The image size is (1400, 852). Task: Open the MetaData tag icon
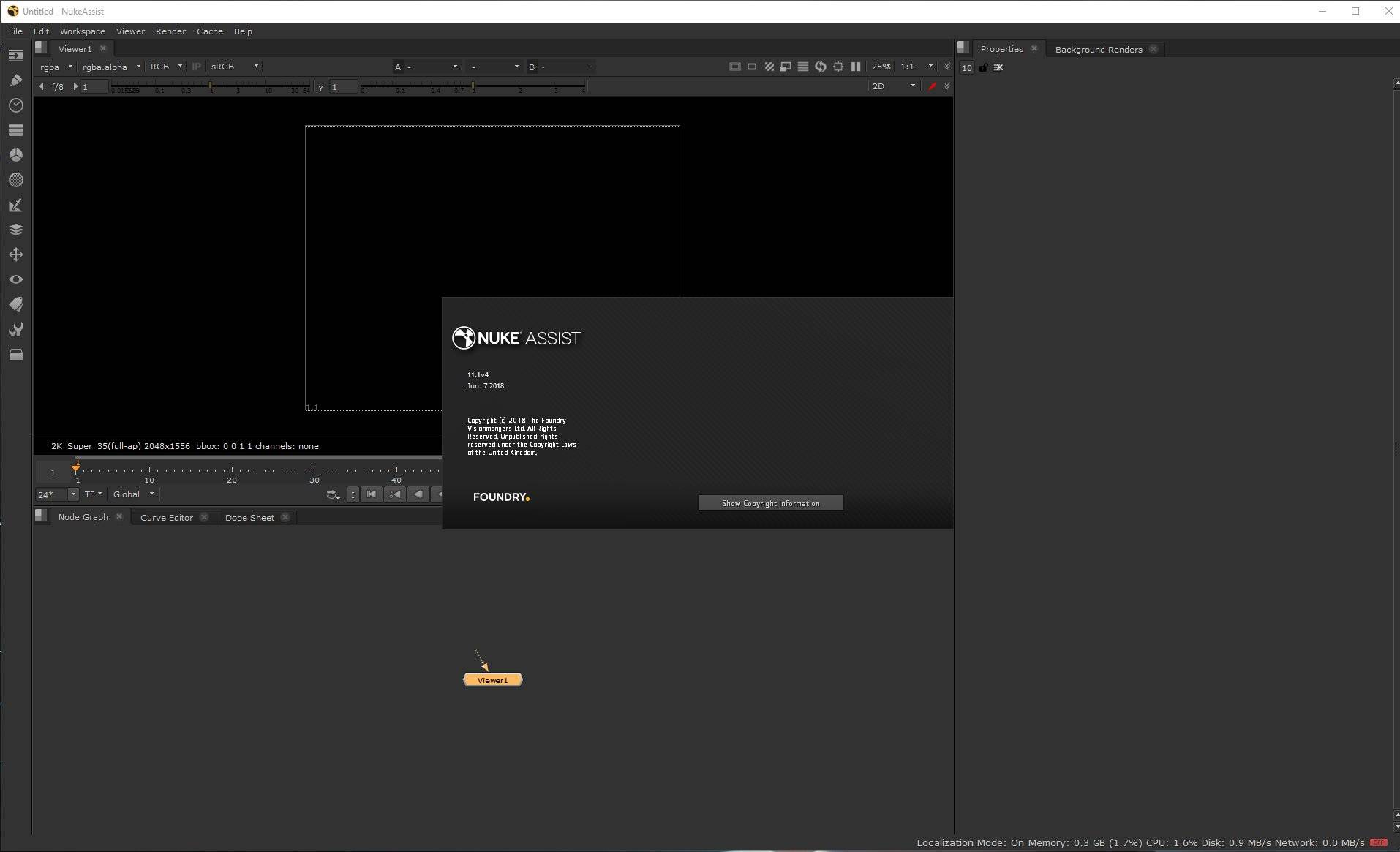[x=16, y=304]
